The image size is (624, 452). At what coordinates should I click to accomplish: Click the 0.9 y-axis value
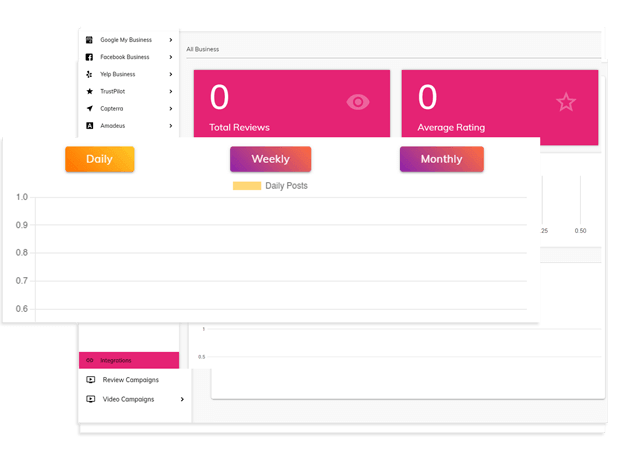tap(22, 225)
